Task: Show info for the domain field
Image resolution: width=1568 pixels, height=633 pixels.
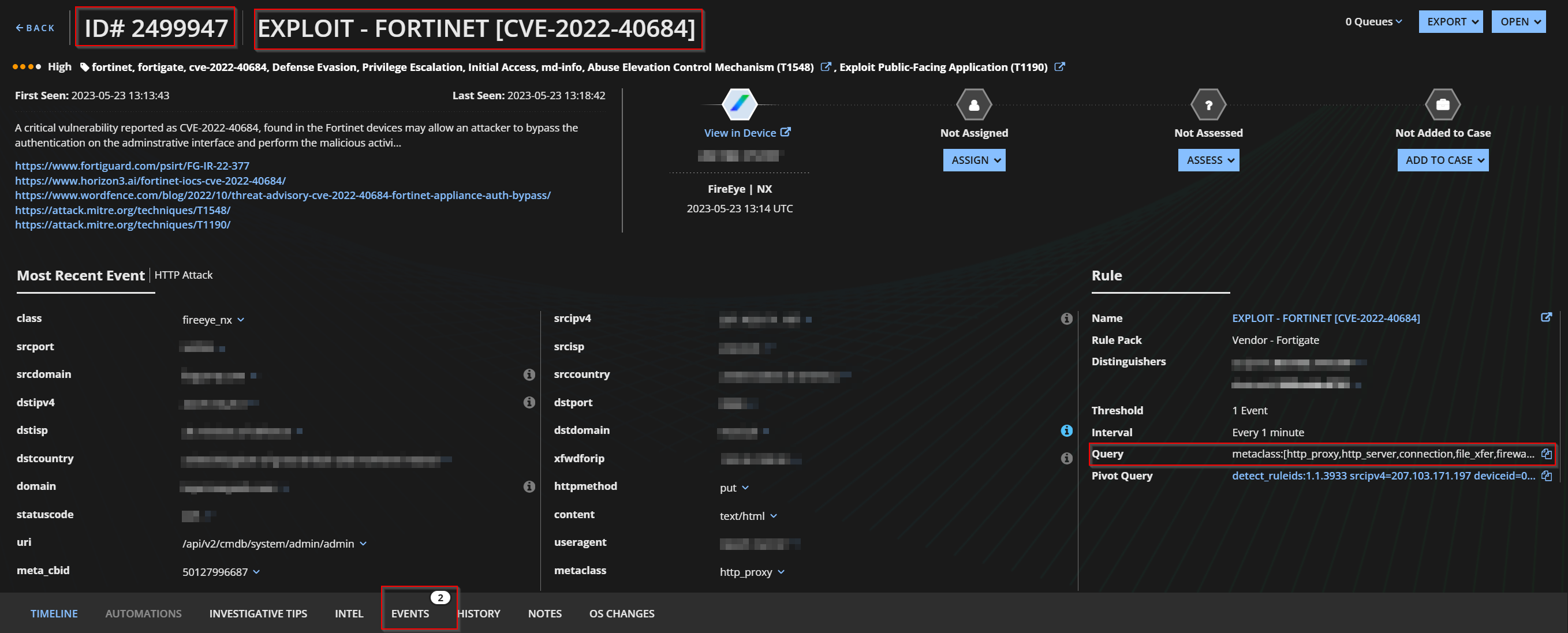Action: (x=529, y=486)
